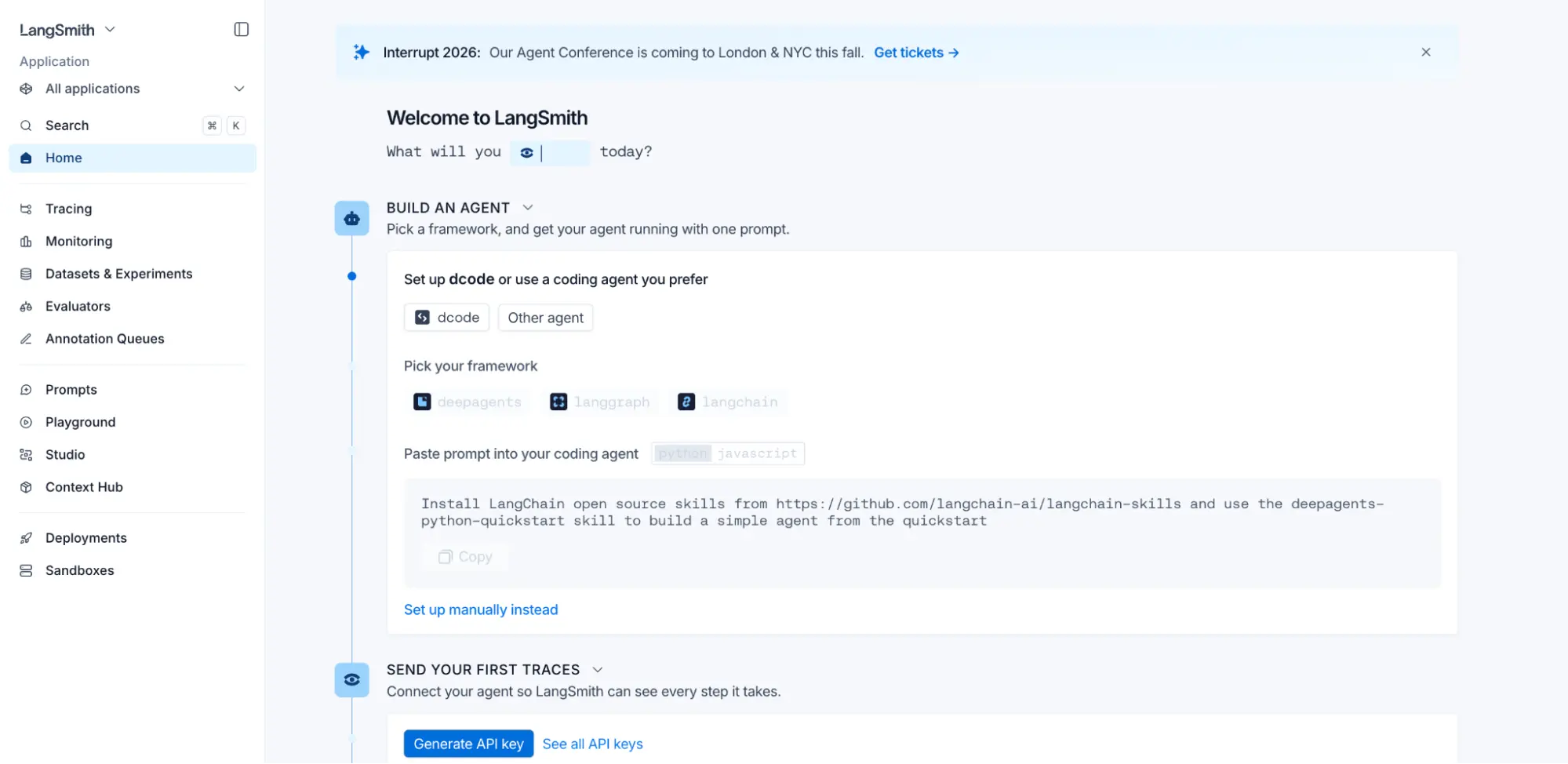Viewport: 1568px width, 764px height.
Task: Click the Deployments rocket icon
Action: (26, 538)
